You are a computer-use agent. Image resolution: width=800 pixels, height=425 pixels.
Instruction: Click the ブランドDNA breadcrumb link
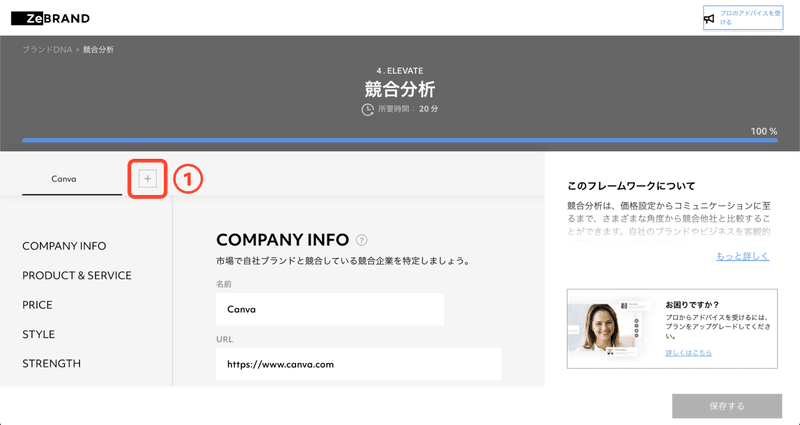pos(47,50)
